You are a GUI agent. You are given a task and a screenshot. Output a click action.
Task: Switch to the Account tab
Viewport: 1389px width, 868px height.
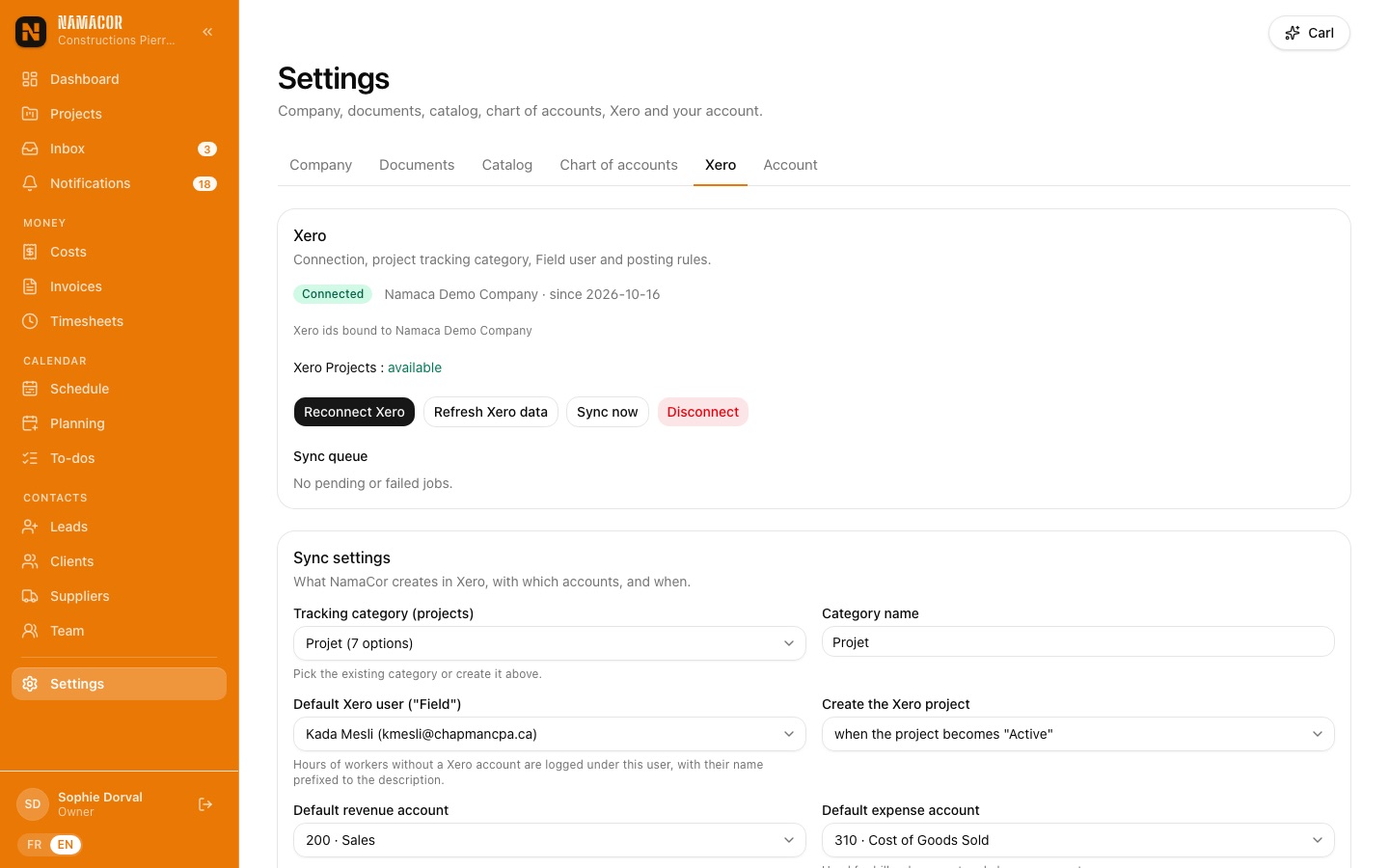pos(790,165)
